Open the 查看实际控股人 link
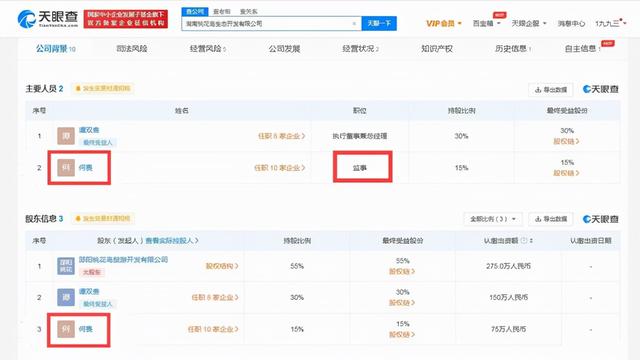This screenshot has width=640, height=360. pos(172,240)
